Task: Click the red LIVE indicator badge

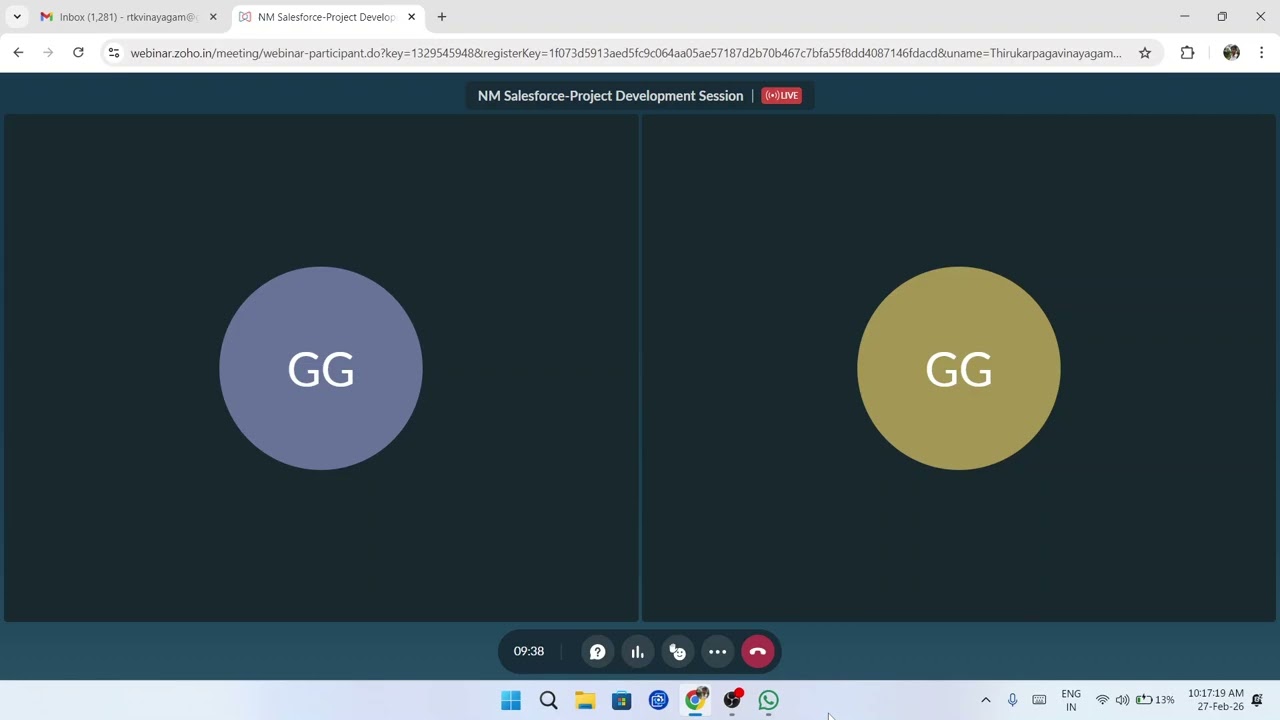Action: [x=782, y=96]
